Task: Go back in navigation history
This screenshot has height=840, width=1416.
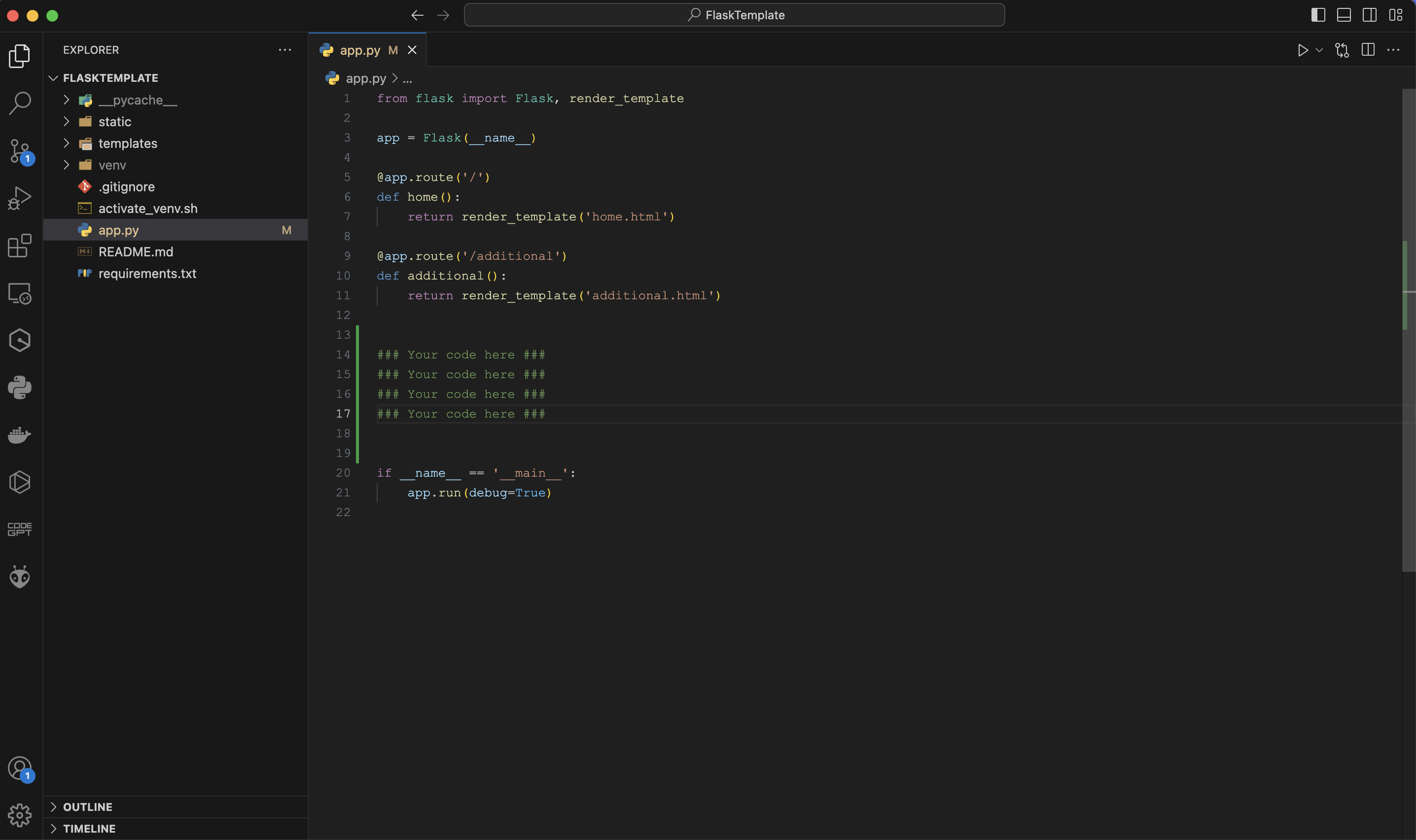Action: 417,15
